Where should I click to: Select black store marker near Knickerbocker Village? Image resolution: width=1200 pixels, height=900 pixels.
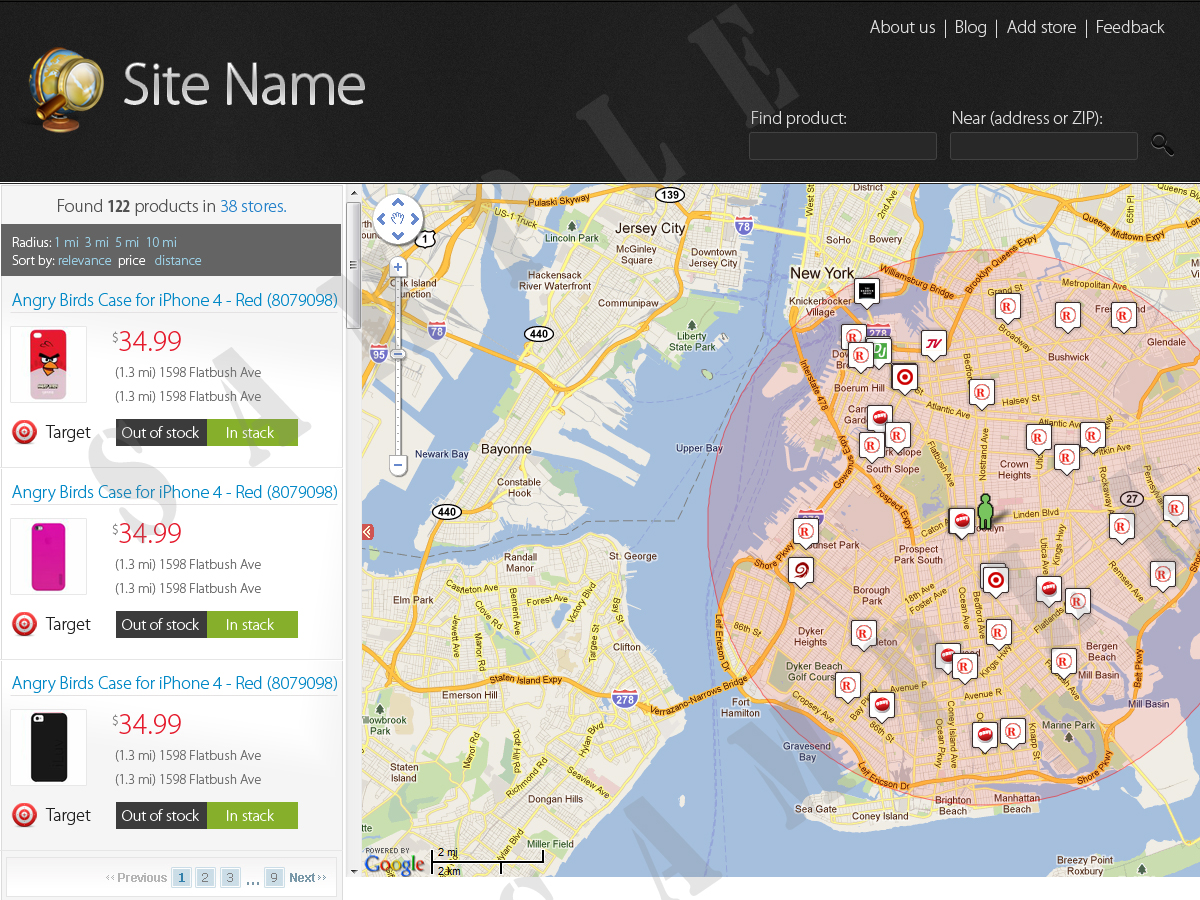(x=867, y=292)
